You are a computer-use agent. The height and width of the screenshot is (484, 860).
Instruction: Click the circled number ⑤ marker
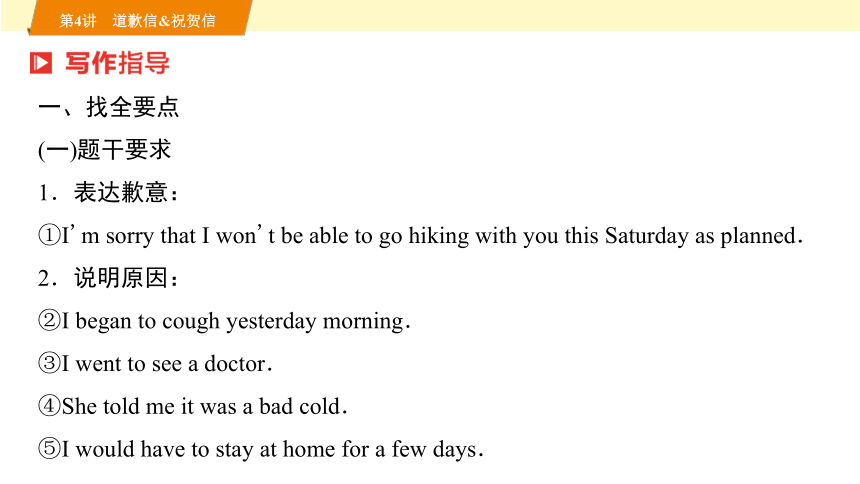49,448
